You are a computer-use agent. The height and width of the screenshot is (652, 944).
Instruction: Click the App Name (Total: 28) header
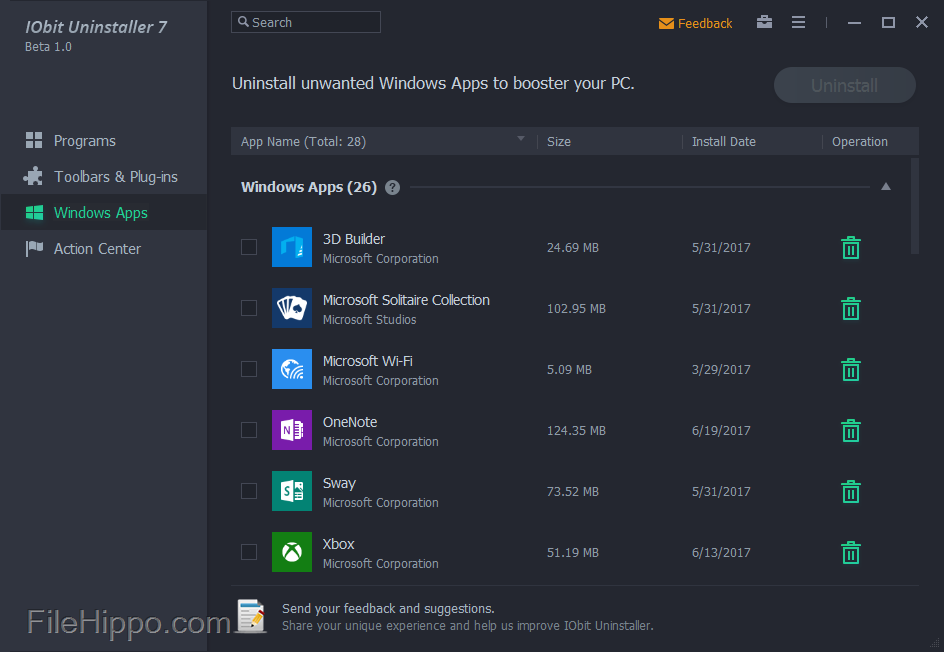point(303,141)
